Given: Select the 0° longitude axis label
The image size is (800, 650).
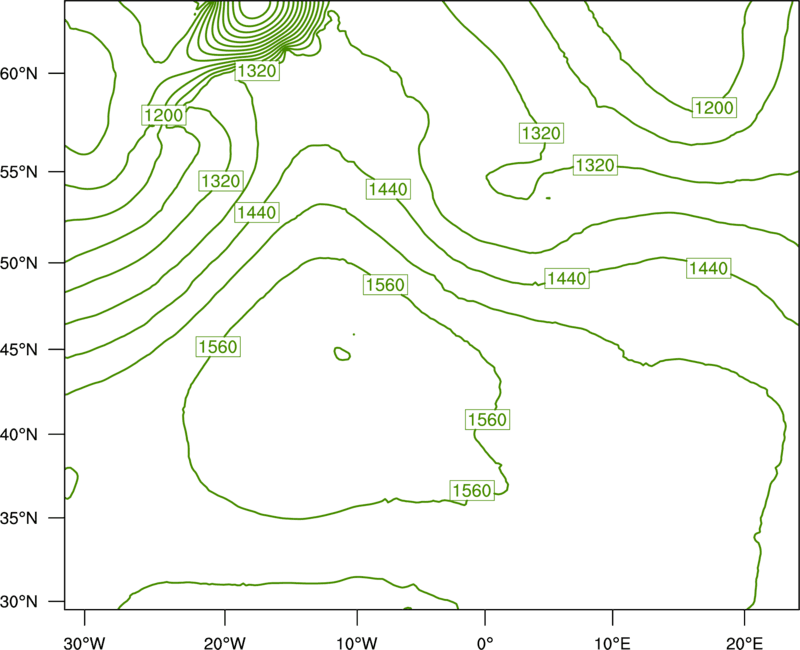Looking at the screenshot, I should pyautogui.click(x=485, y=643).
